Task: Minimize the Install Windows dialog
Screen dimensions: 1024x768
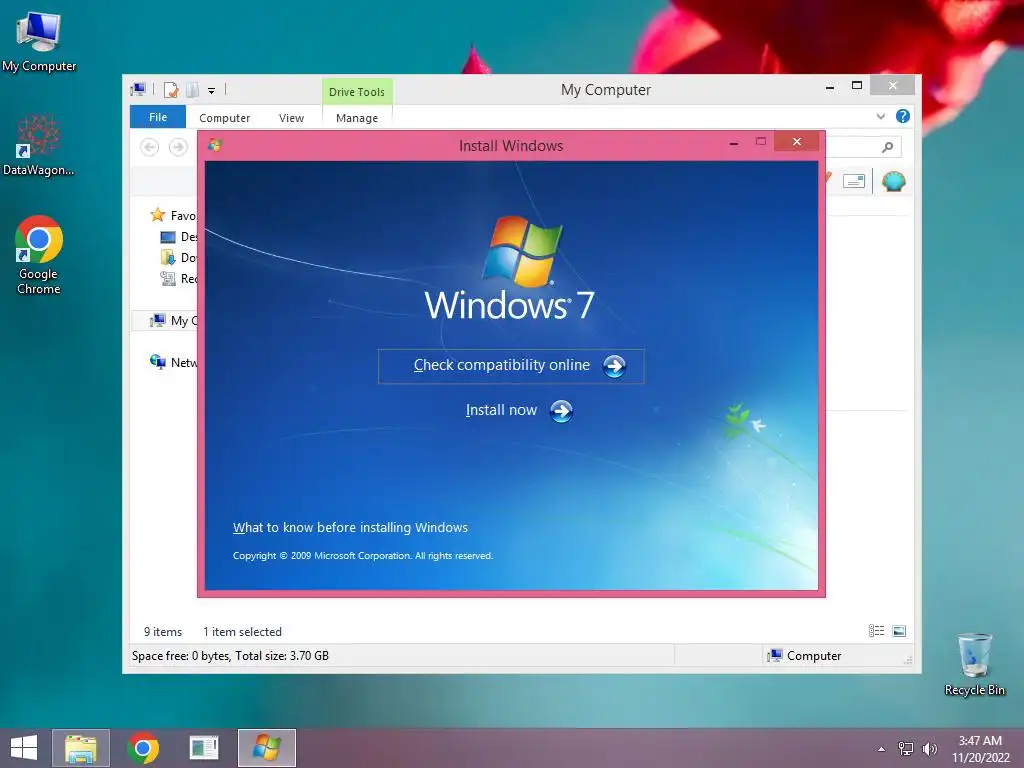Action: pos(734,142)
